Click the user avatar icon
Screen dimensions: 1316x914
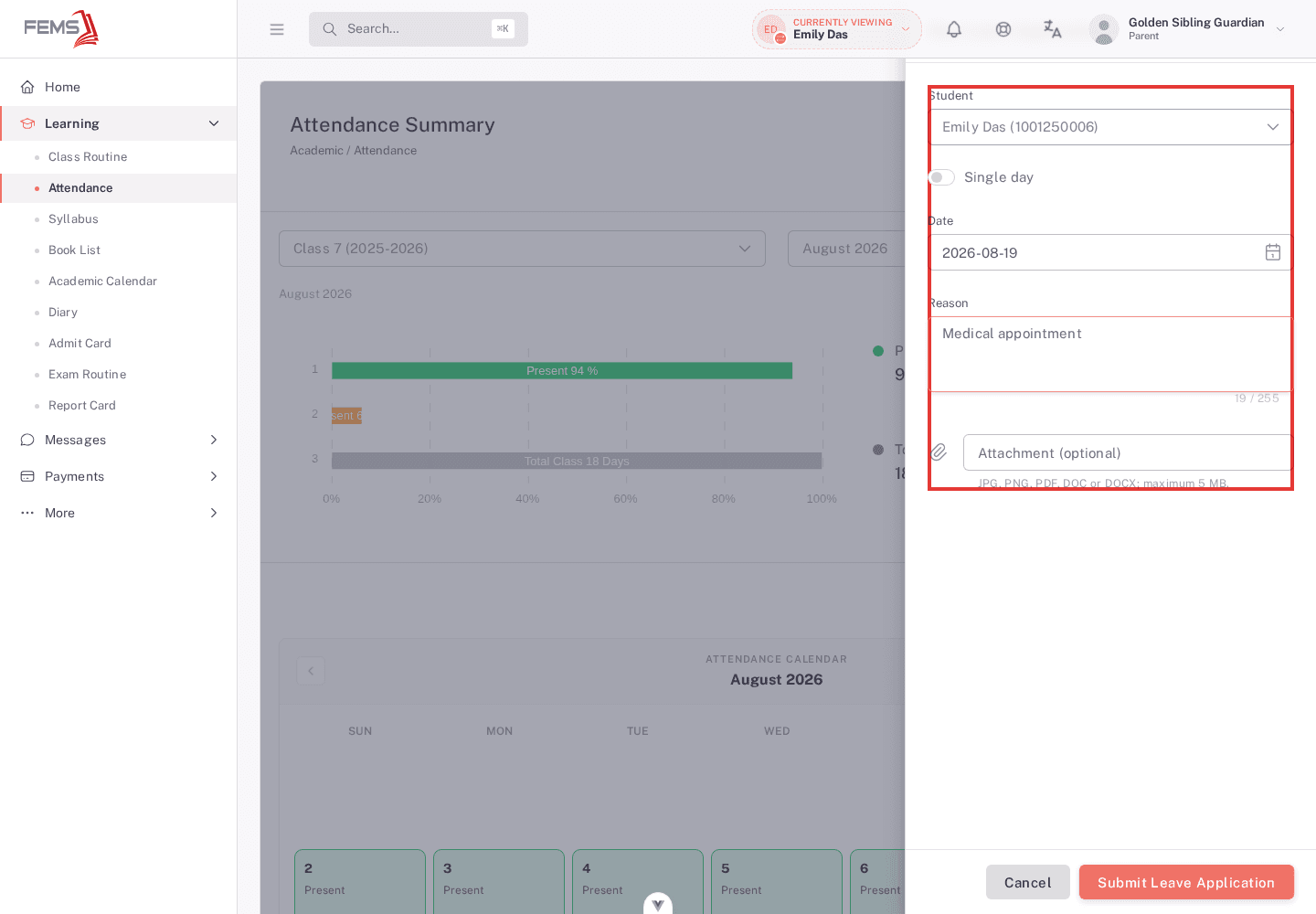pyautogui.click(x=1104, y=29)
